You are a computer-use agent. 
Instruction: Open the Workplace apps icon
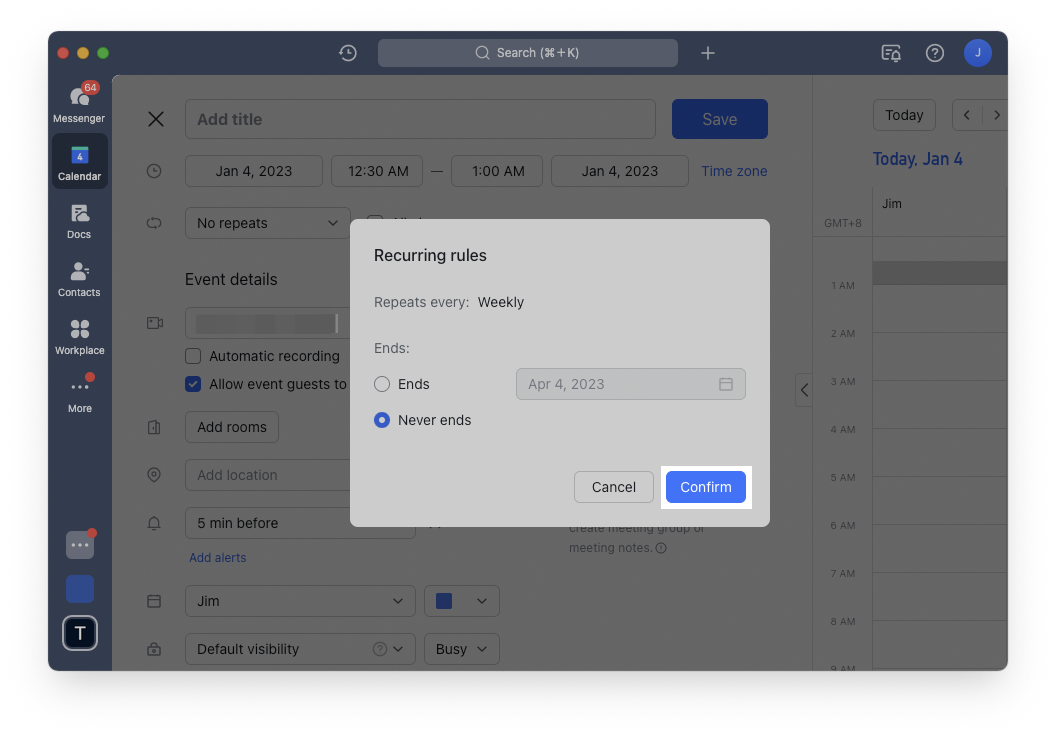[x=79, y=336]
